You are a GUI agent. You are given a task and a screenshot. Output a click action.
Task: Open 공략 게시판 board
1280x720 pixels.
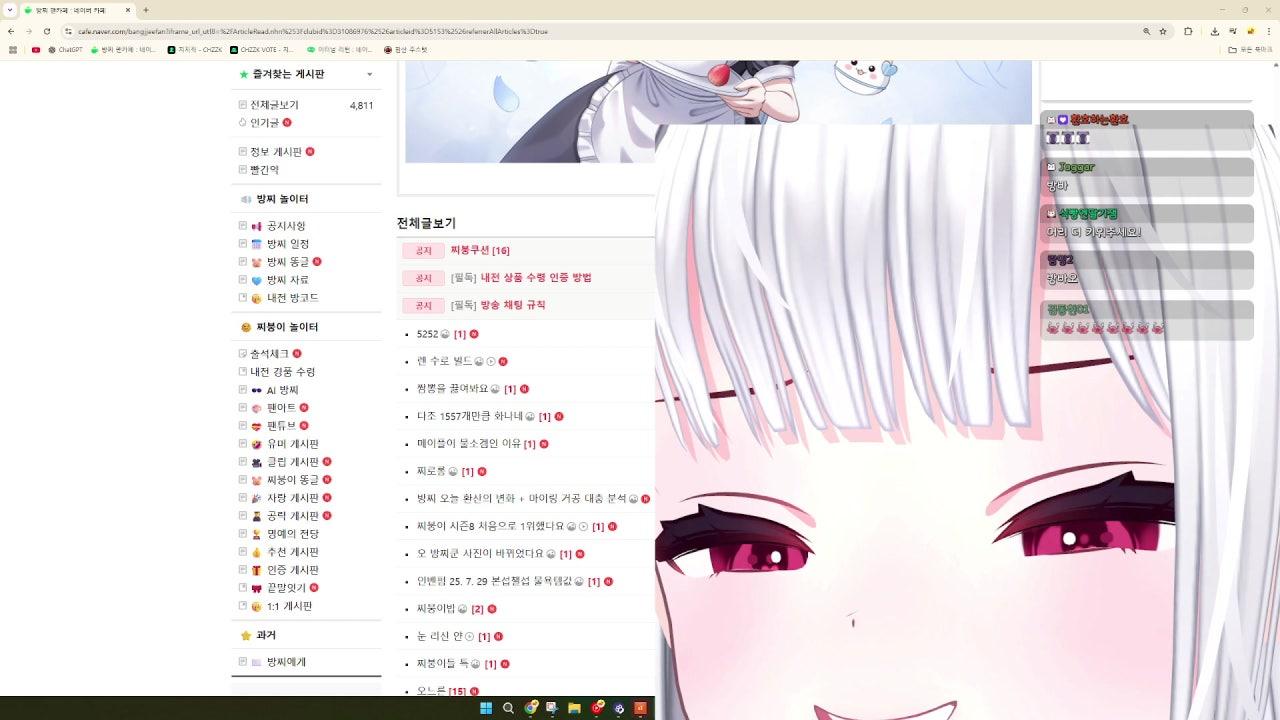293,516
